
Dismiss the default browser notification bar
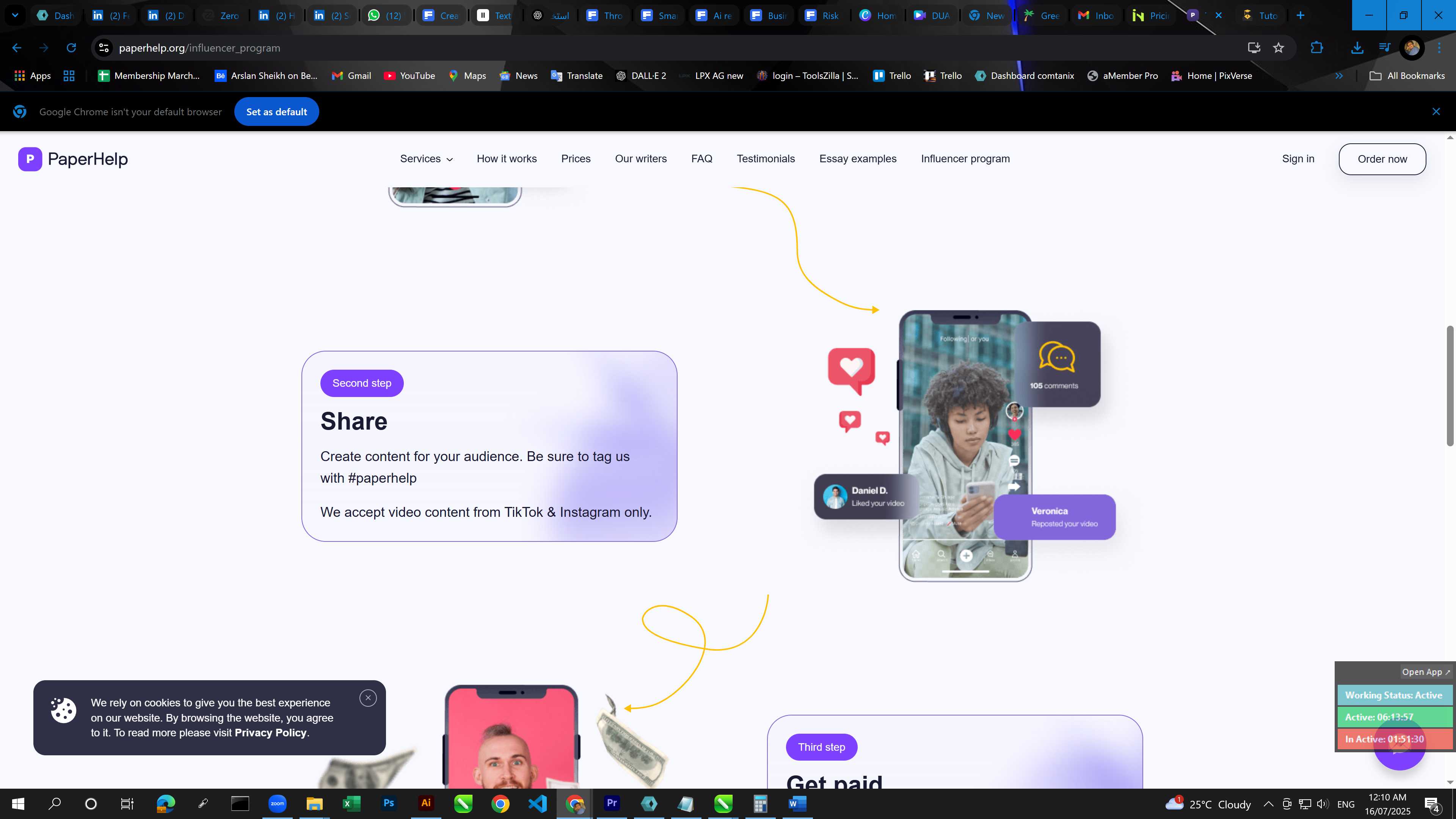pyautogui.click(x=1436, y=112)
